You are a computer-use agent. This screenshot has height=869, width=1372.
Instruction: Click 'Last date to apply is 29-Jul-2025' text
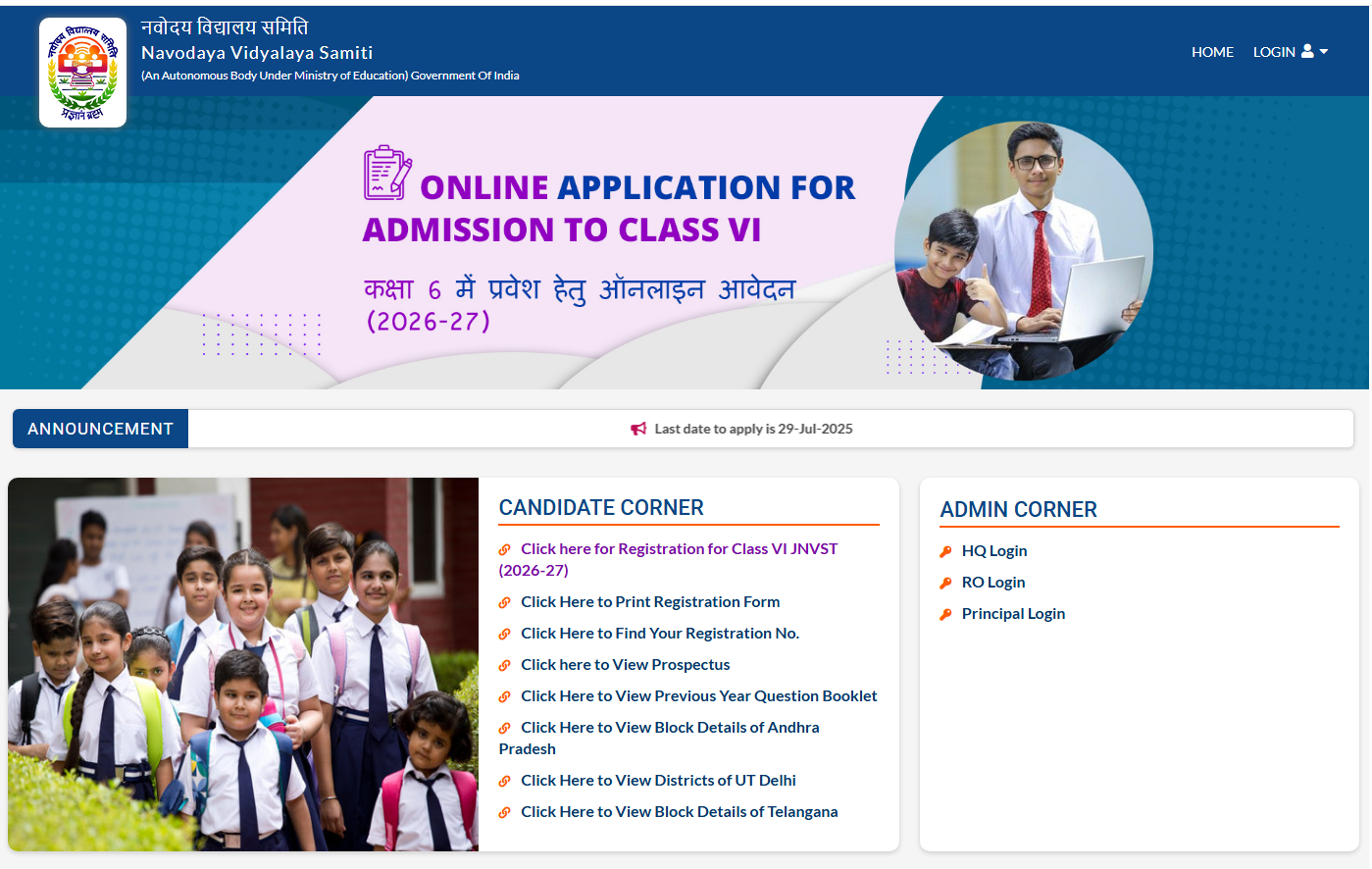pos(753,429)
